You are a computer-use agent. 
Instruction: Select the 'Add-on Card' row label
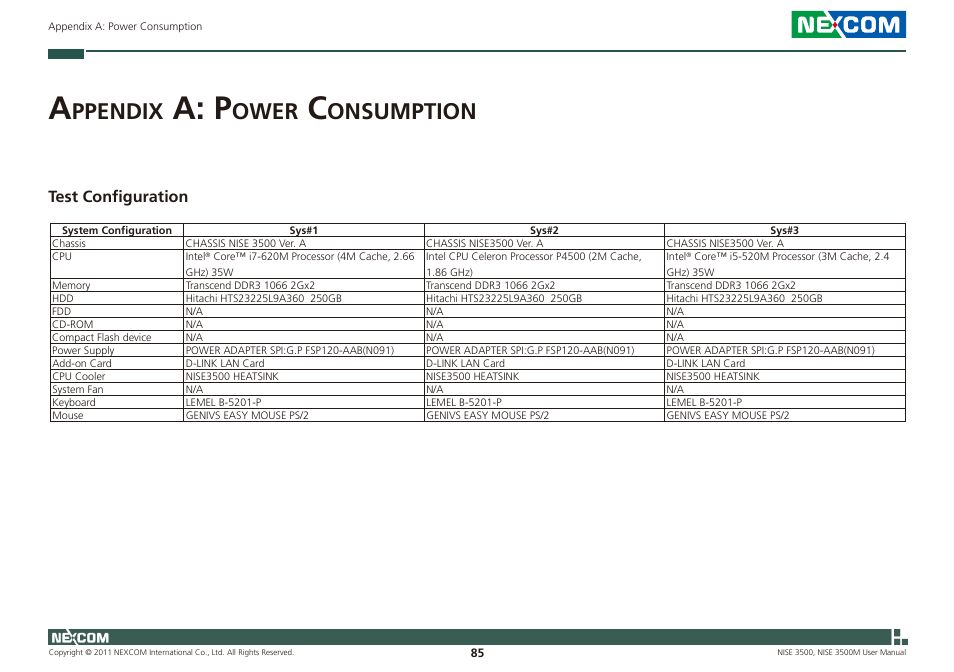[82, 363]
